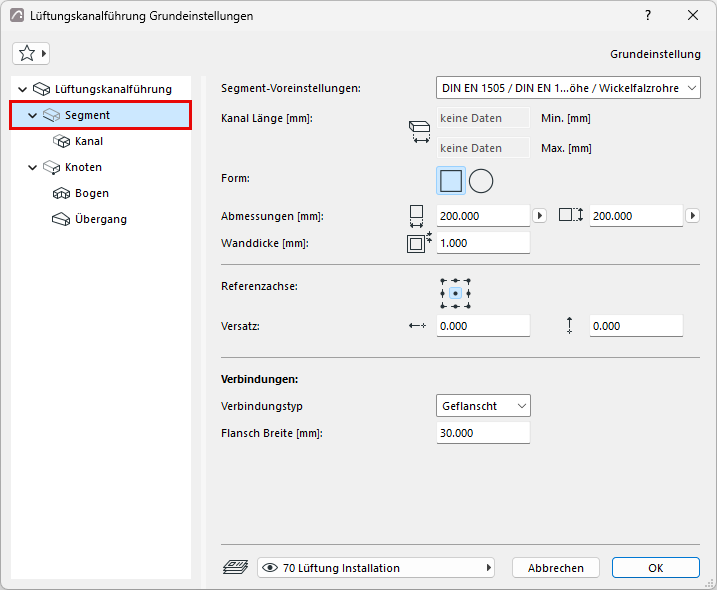Click the Abbrechen button
717x590 pixels.
(x=556, y=568)
